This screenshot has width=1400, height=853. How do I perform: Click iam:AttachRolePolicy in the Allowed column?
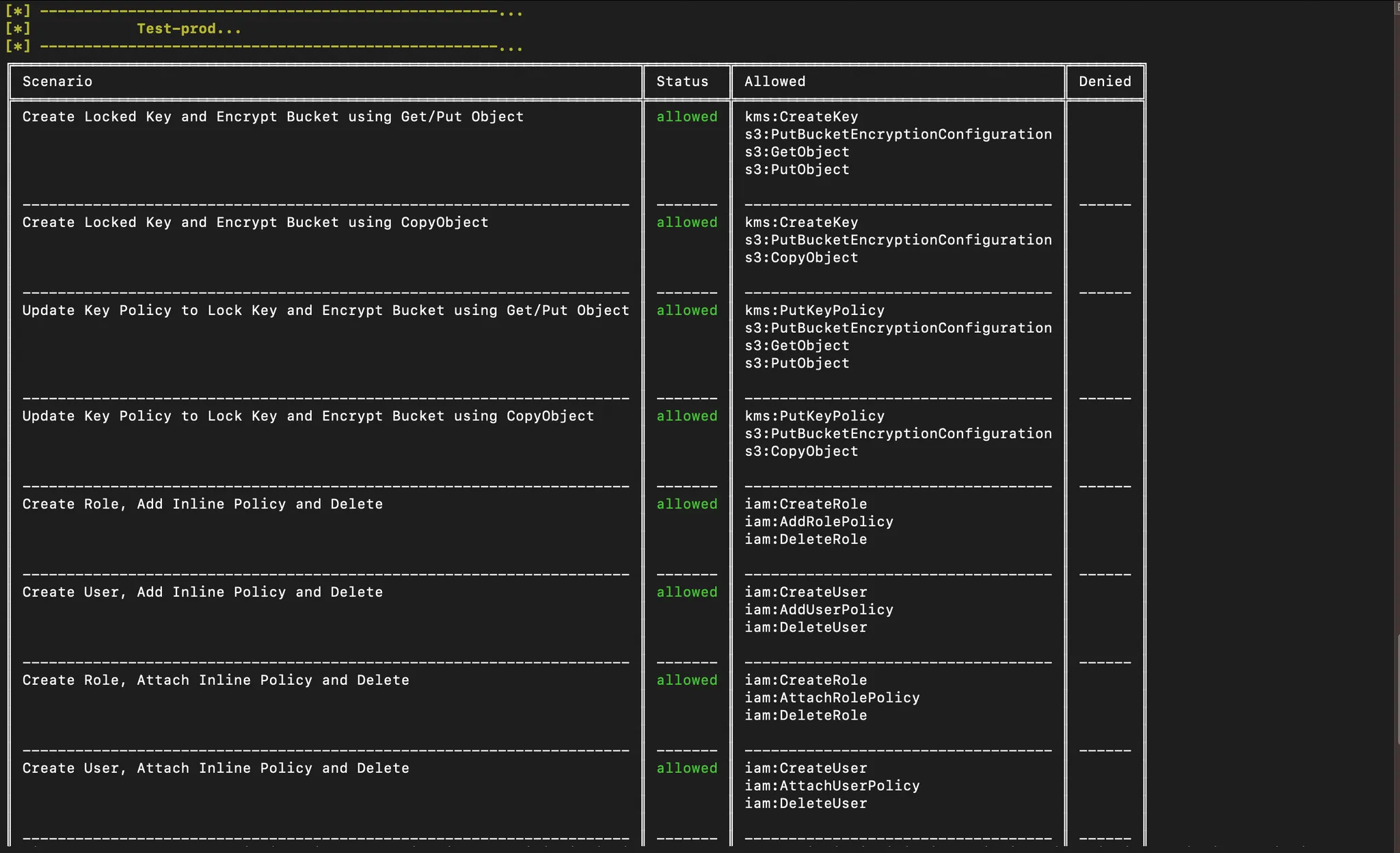pos(832,698)
